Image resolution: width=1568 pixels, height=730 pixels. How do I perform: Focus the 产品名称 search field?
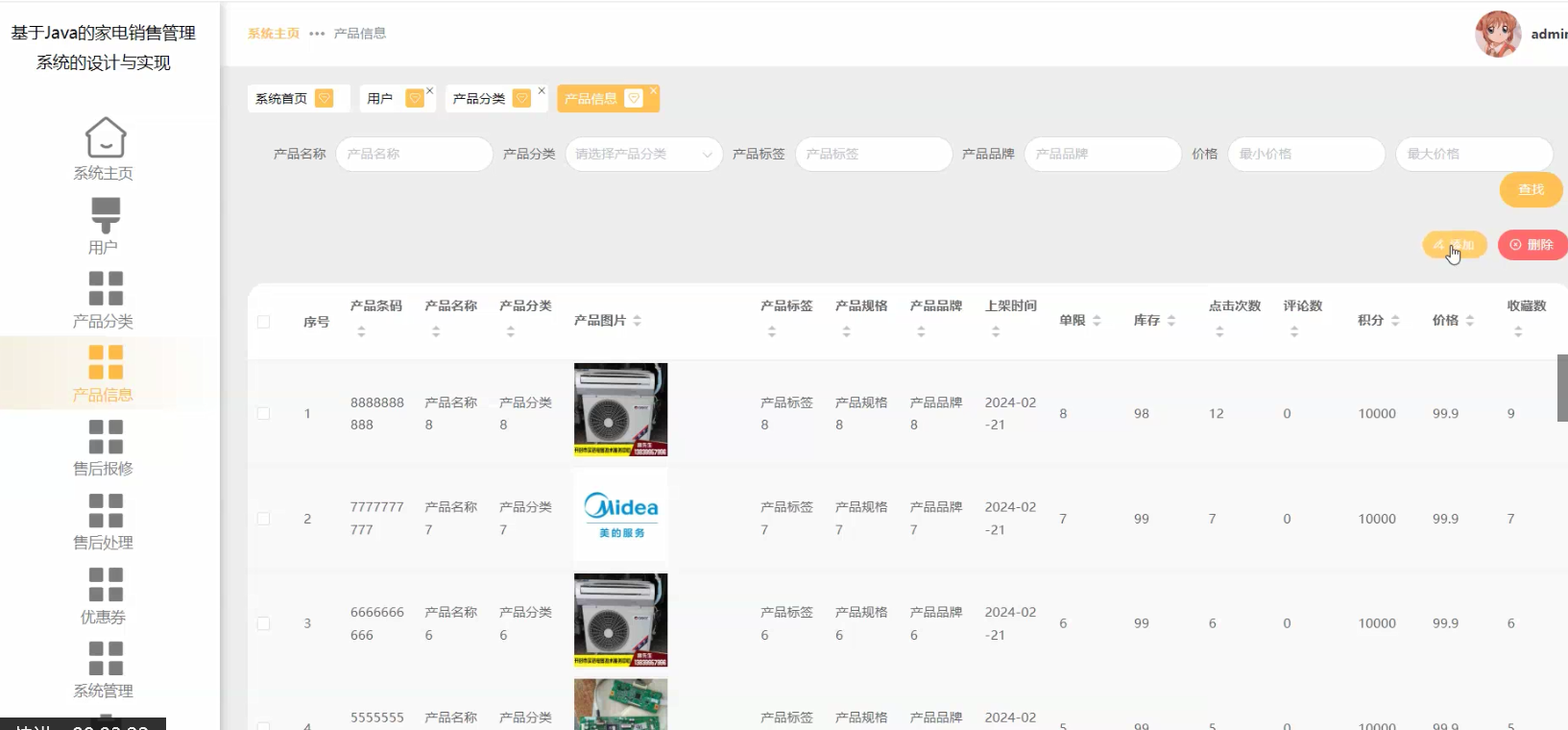414,154
